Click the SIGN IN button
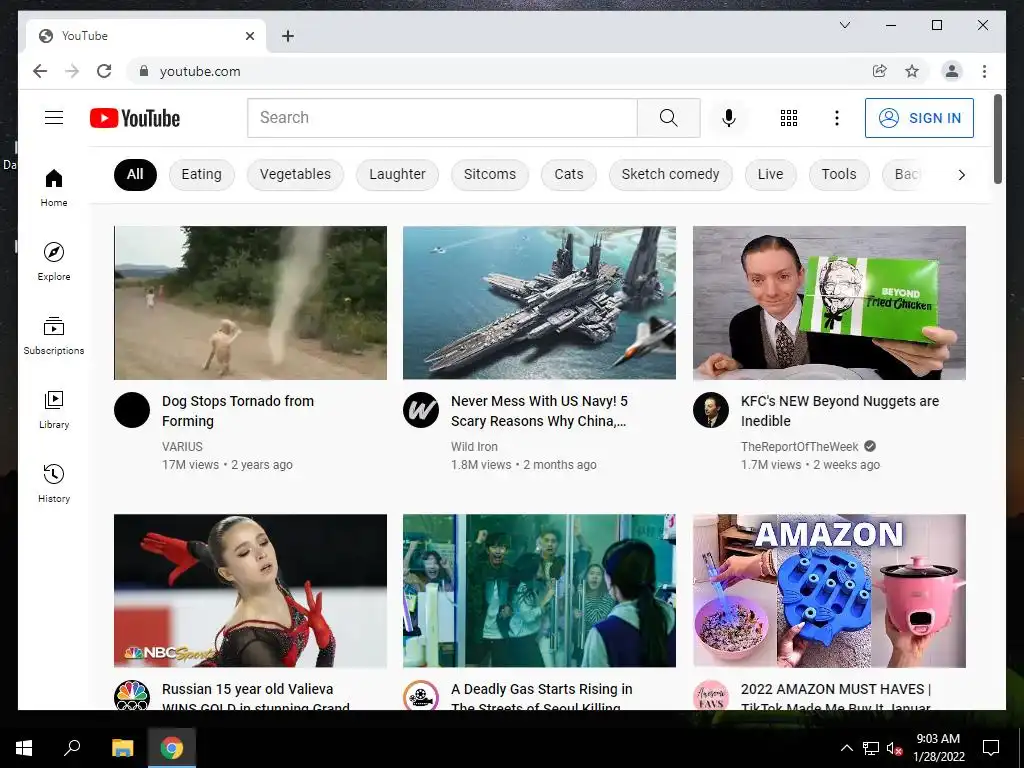The height and width of the screenshot is (768, 1024). (x=920, y=118)
